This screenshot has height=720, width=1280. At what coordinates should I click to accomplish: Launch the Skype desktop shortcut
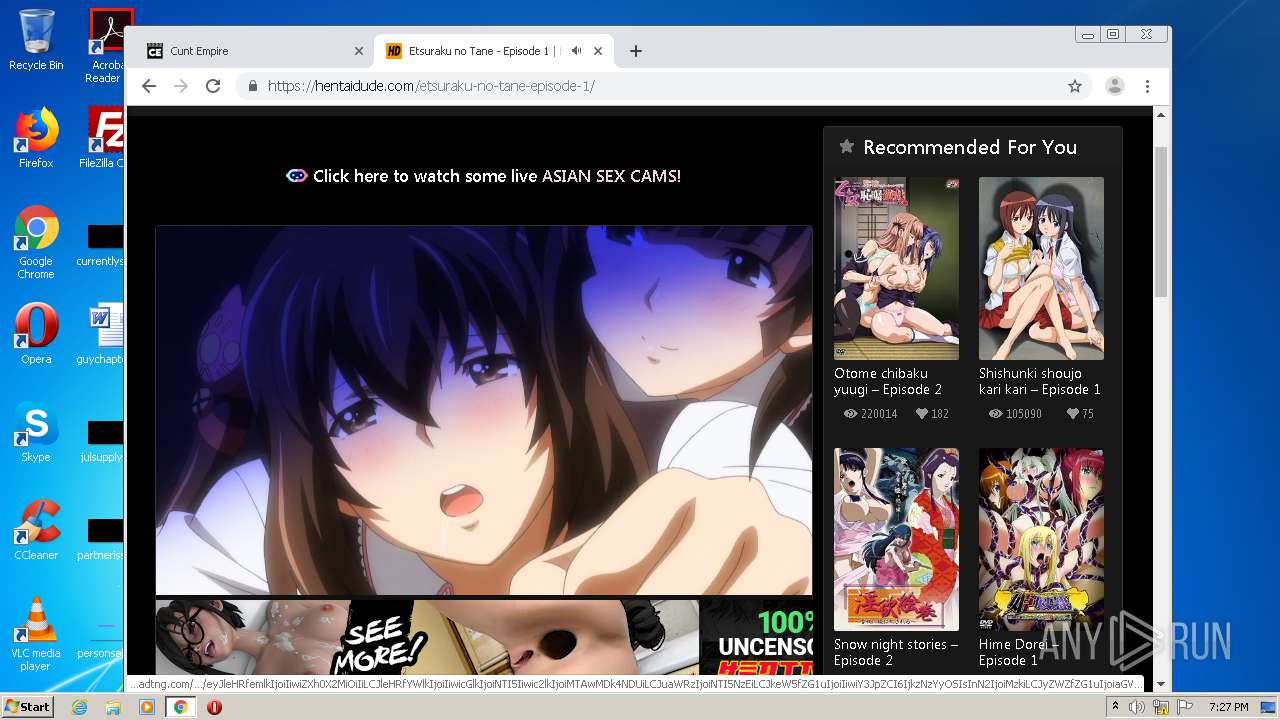point(36,432)
